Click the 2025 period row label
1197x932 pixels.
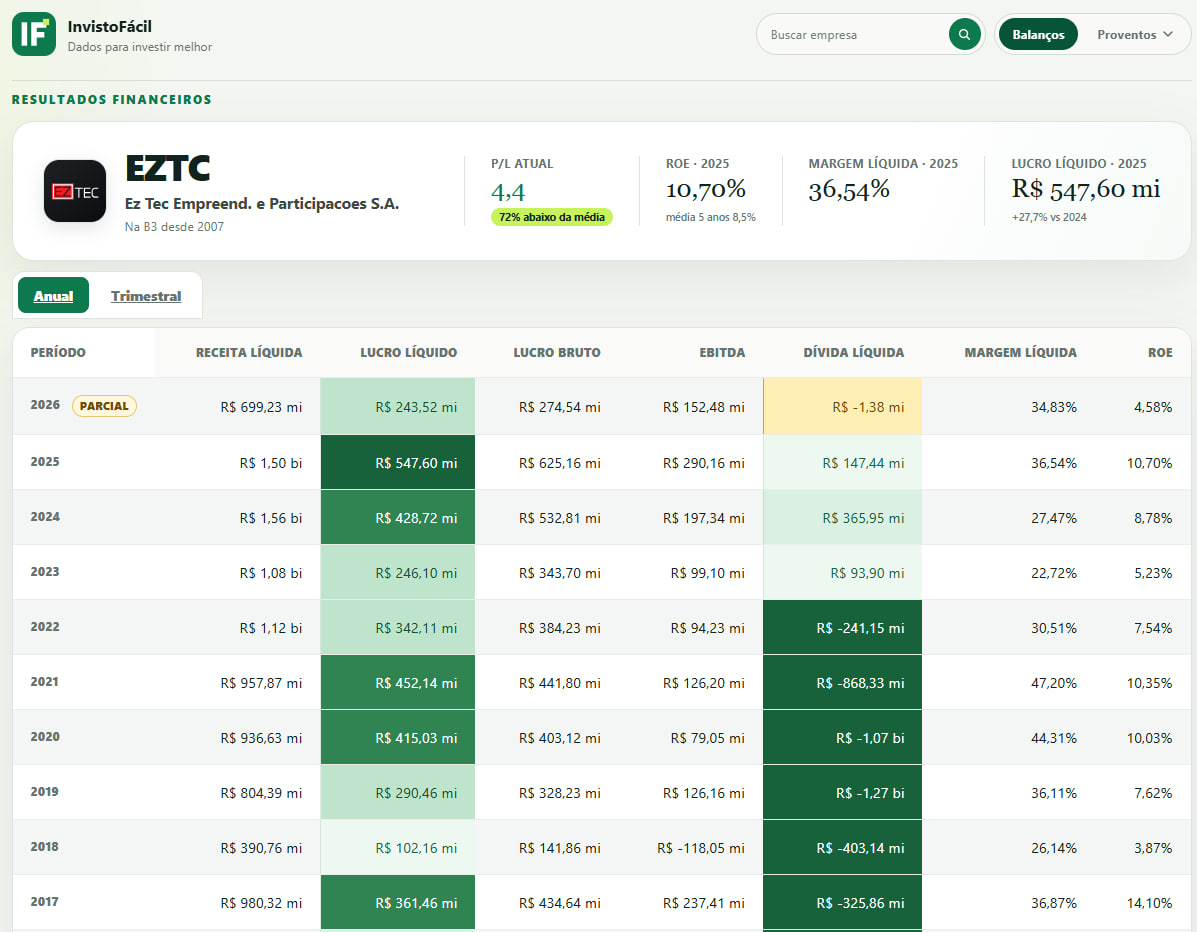pyautogui.click(x=45, y=462)
